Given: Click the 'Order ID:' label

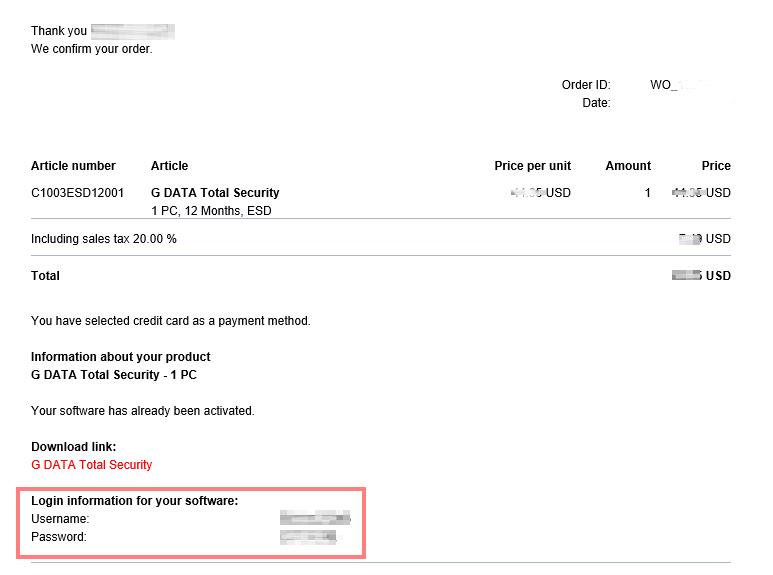Looking at the screenshot, I should (586, 85).
